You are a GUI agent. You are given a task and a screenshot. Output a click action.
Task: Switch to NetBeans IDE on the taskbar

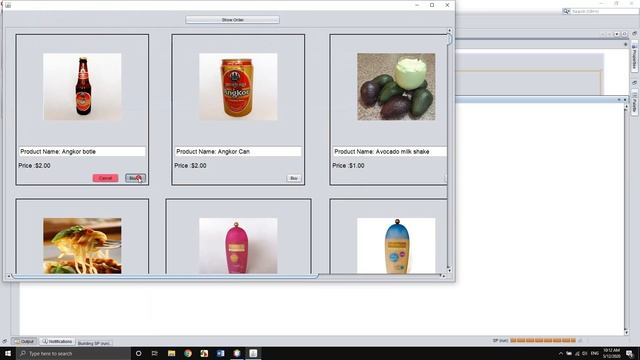click(x=237, y=353)
